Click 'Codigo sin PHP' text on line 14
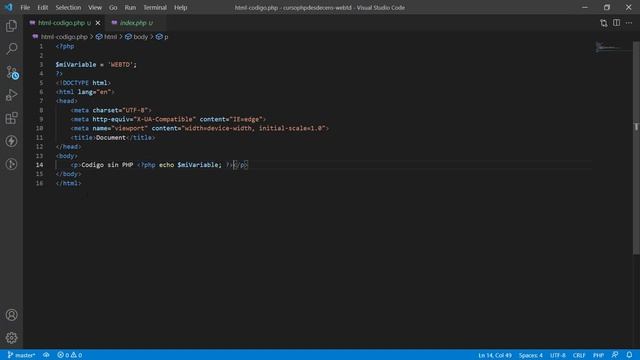 pyautogui.click(x=107, y=165)
